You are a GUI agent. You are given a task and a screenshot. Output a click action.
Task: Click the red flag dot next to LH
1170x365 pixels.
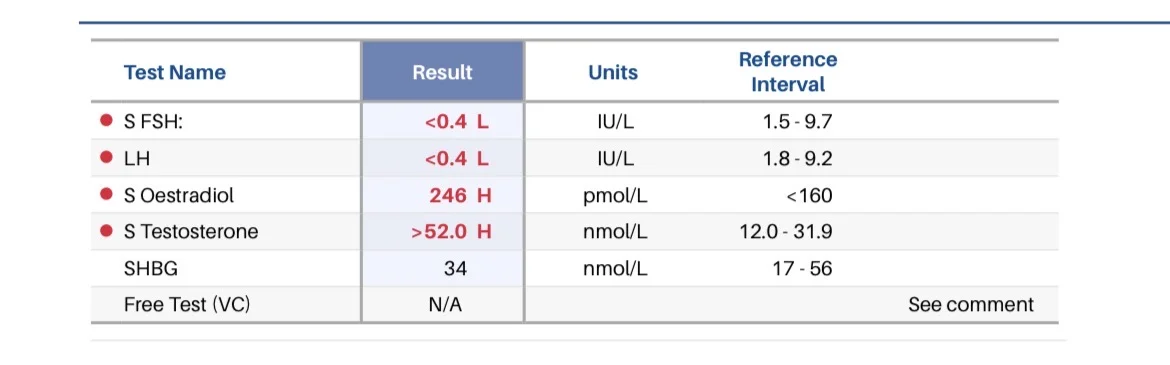(107, 157)
